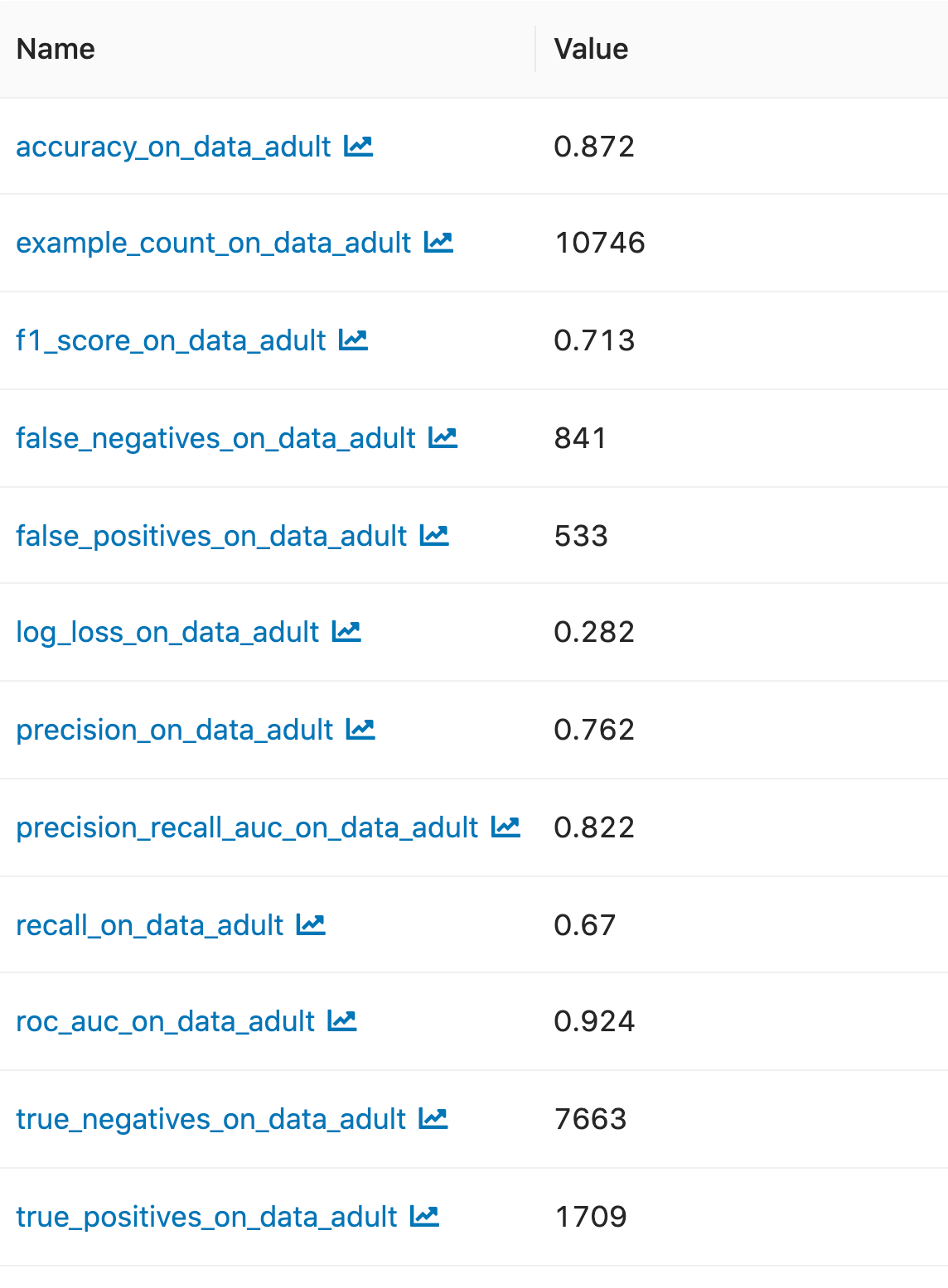
Task: Click chart icon next to roc_auc_on_data_adult
Action: click(342, 1021)
